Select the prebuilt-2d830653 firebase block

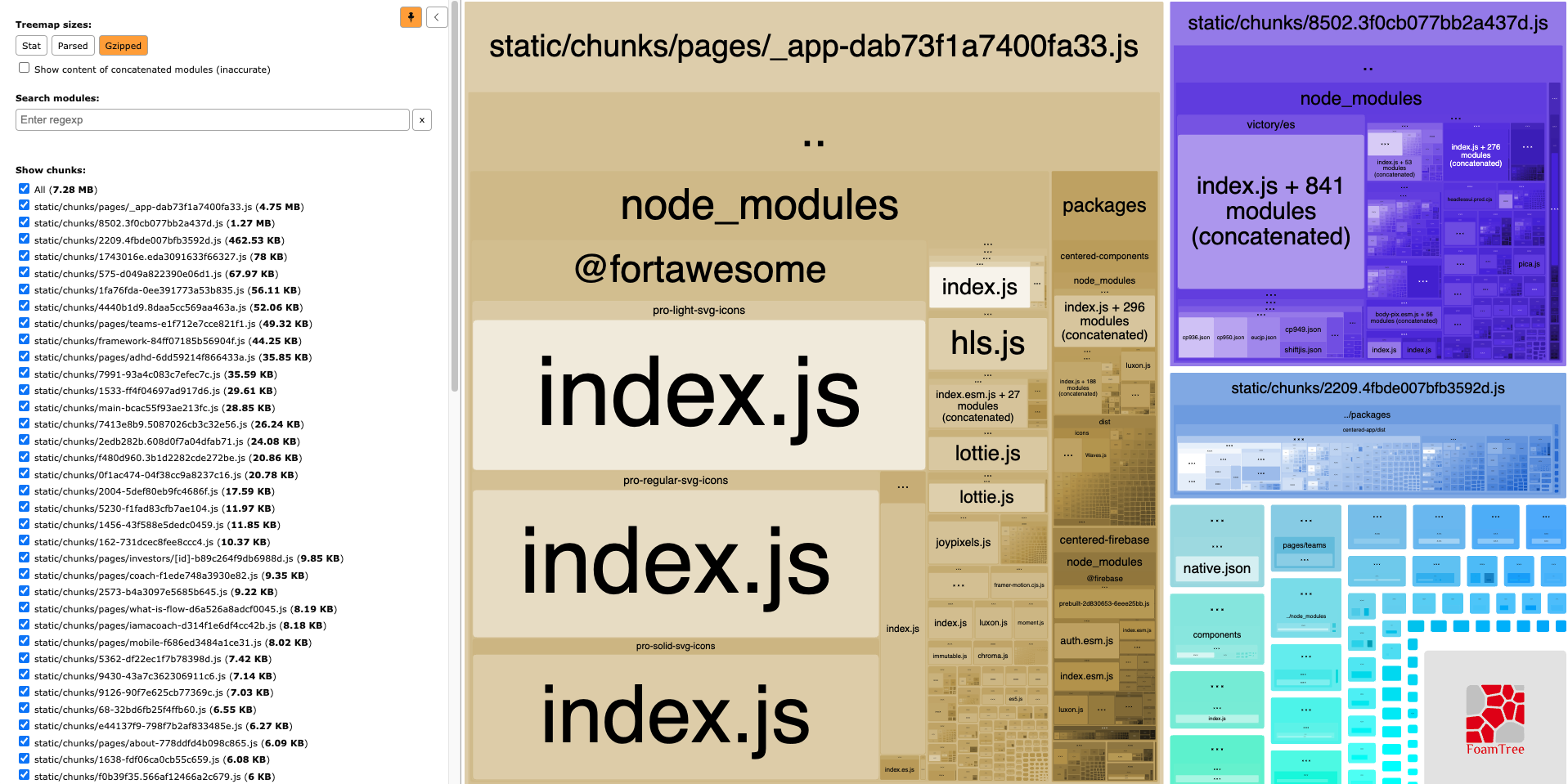[1104, 603]
